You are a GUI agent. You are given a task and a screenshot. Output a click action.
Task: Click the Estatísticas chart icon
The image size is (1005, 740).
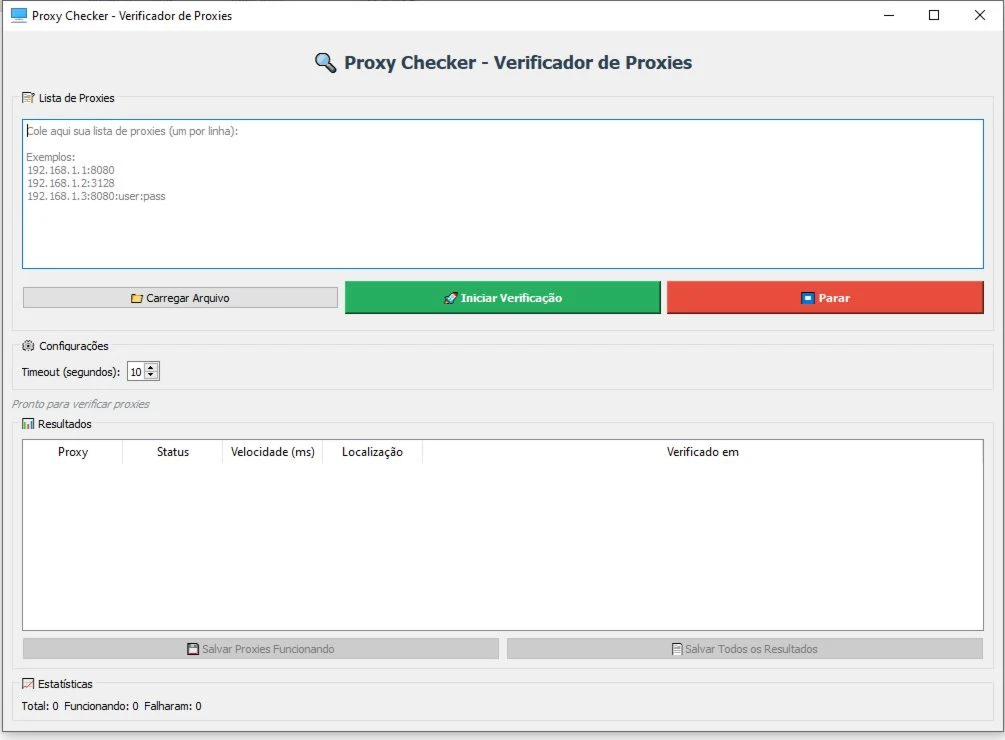[28, 684]
